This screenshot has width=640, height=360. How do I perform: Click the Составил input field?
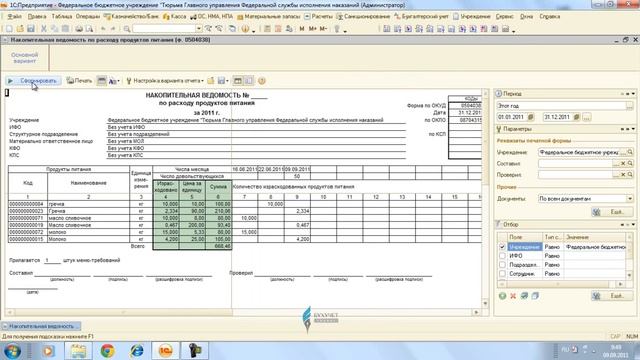[575, 163]
